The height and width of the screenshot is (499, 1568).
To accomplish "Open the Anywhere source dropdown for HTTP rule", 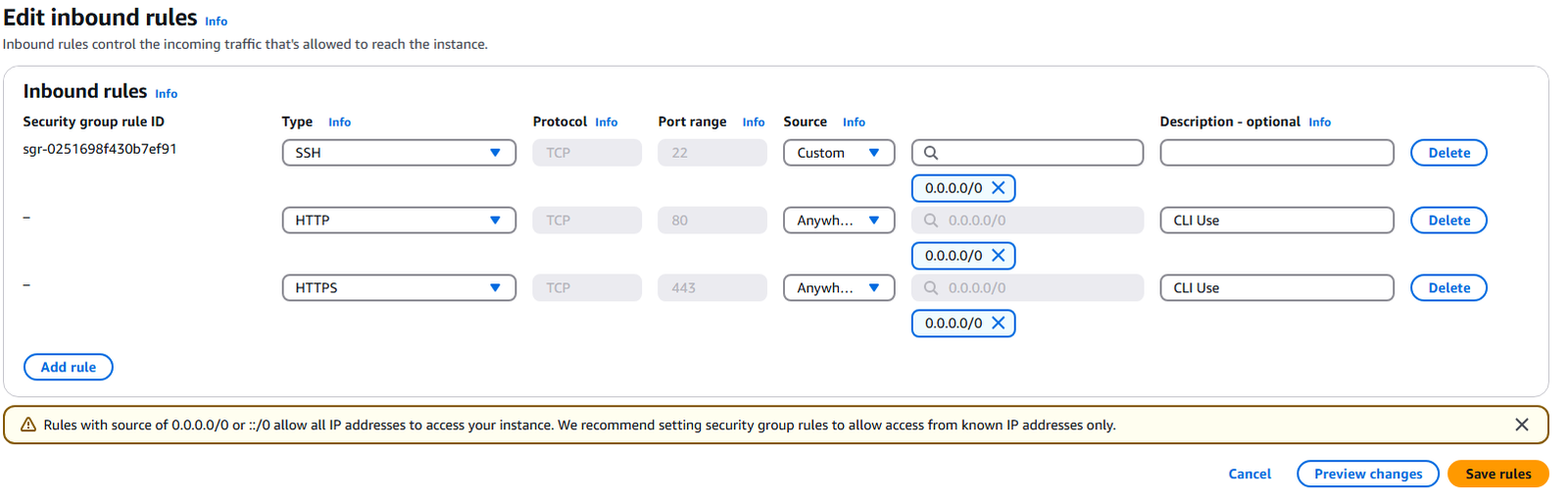I will pos(839,221).
